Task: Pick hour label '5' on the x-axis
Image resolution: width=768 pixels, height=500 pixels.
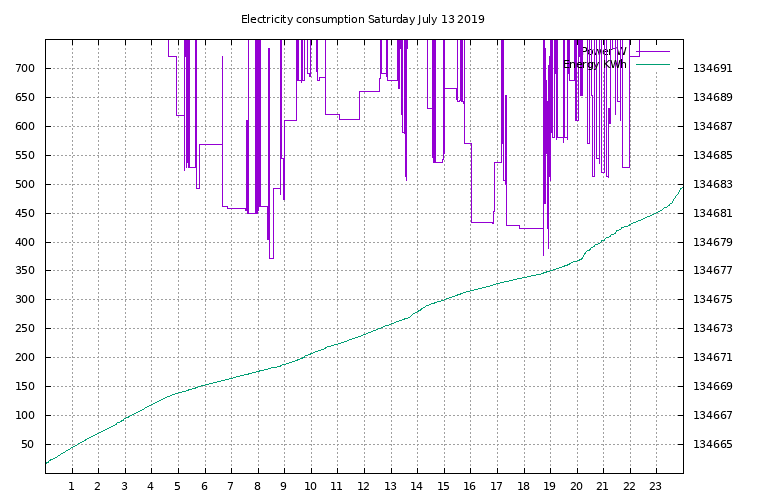Action: click(x=177, y=486)
